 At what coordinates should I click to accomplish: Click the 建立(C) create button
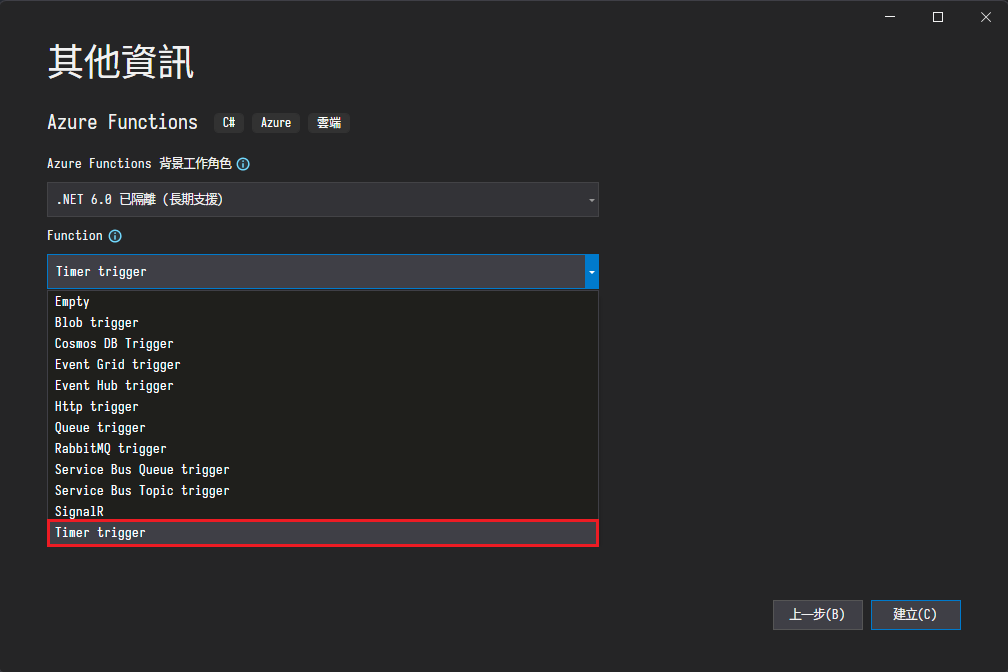click(915, 615)
